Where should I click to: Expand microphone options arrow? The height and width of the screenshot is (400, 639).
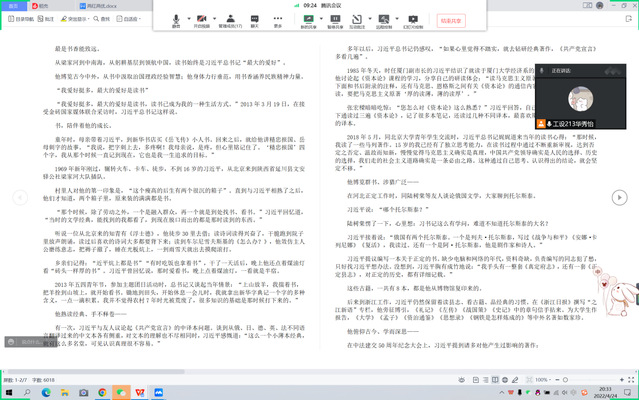click(x=189, y=18)
